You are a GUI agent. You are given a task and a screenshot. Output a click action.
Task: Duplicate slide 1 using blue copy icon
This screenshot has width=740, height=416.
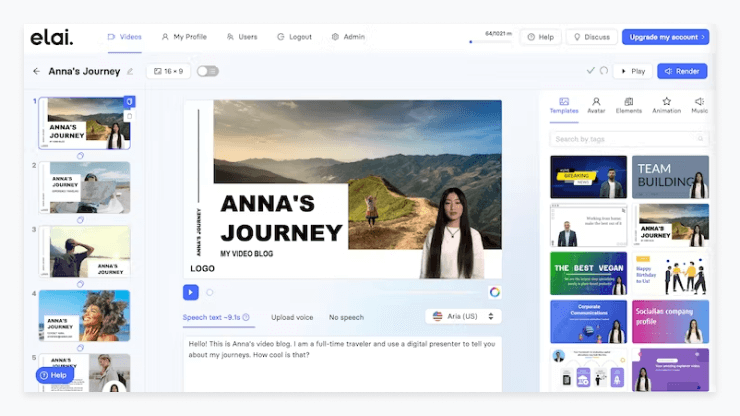129,102
